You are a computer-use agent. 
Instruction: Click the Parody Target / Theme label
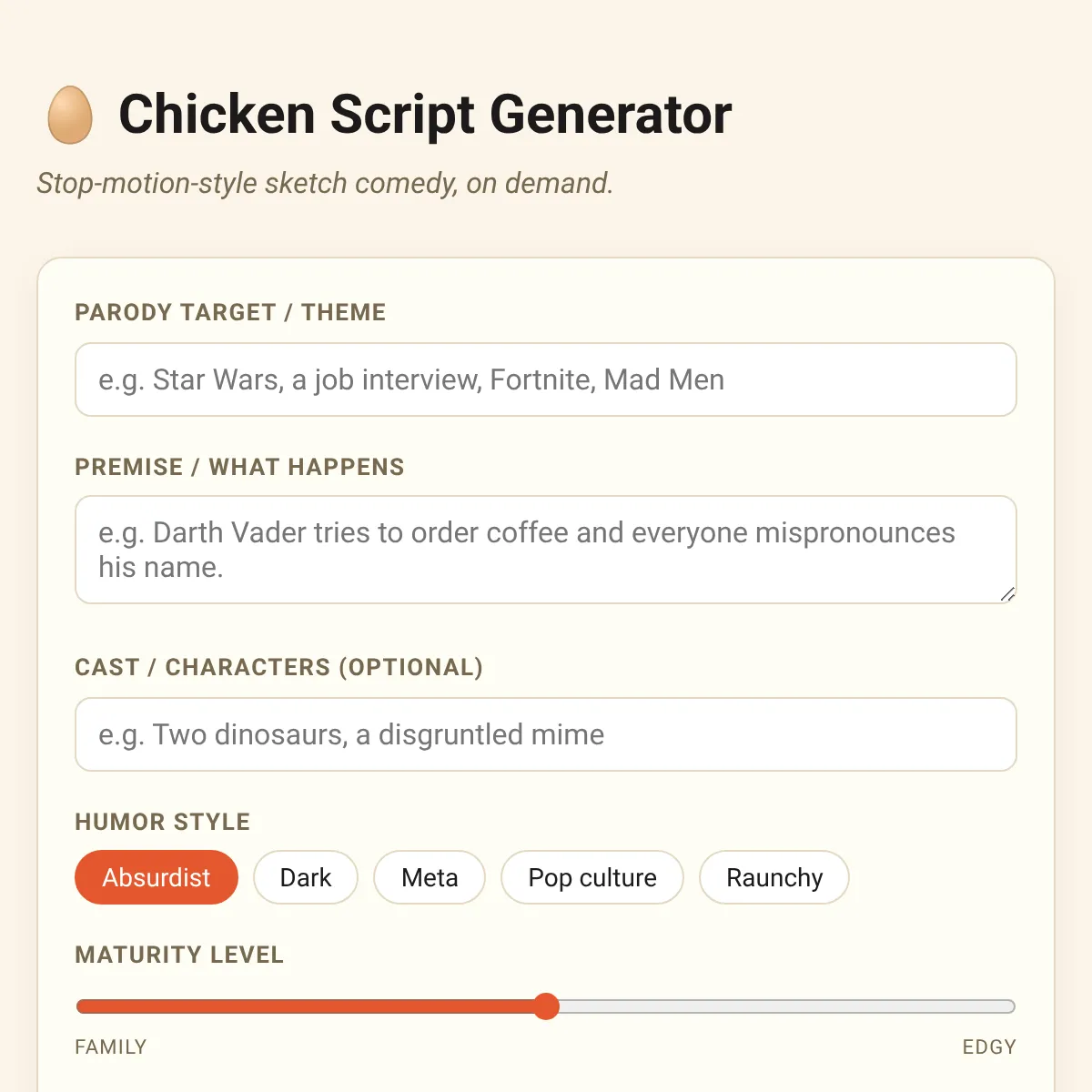[x=230, y=312]
